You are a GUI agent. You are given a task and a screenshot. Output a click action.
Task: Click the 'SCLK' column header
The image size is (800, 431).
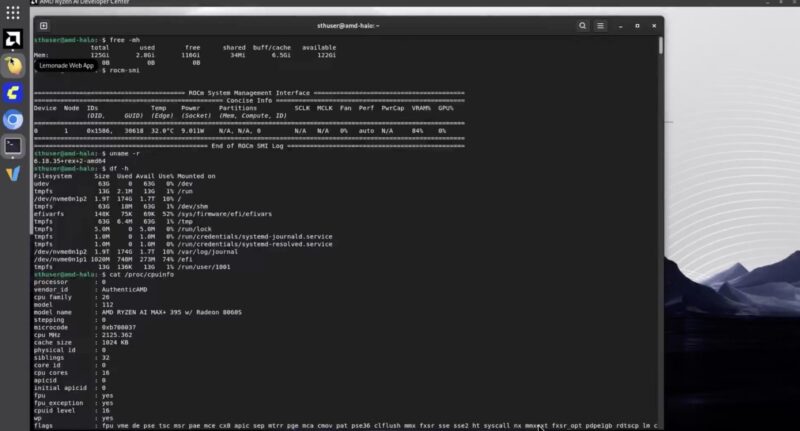point(302,108)
